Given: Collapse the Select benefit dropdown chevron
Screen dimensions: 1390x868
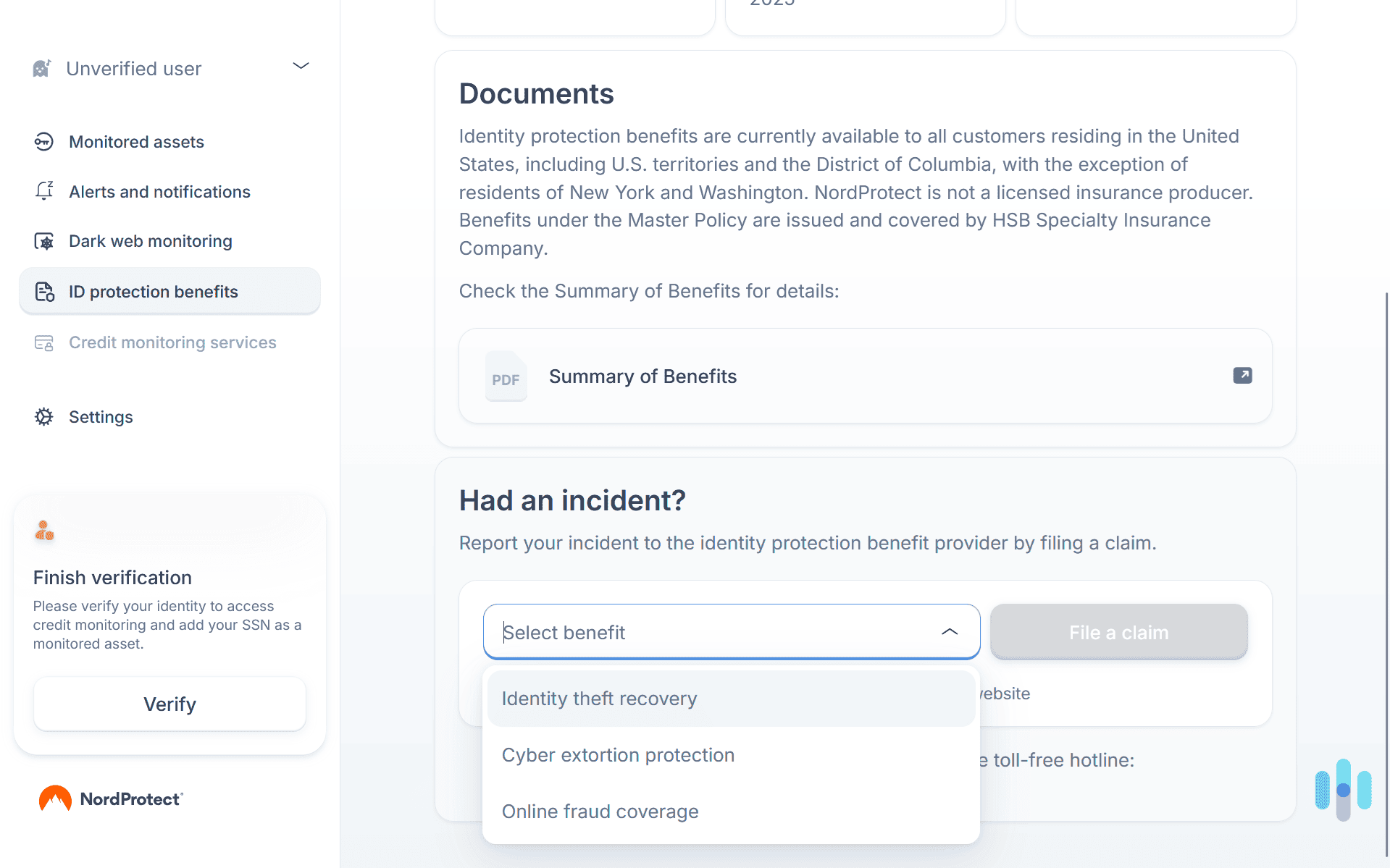Looking at the screenshot, I should 950,631.
